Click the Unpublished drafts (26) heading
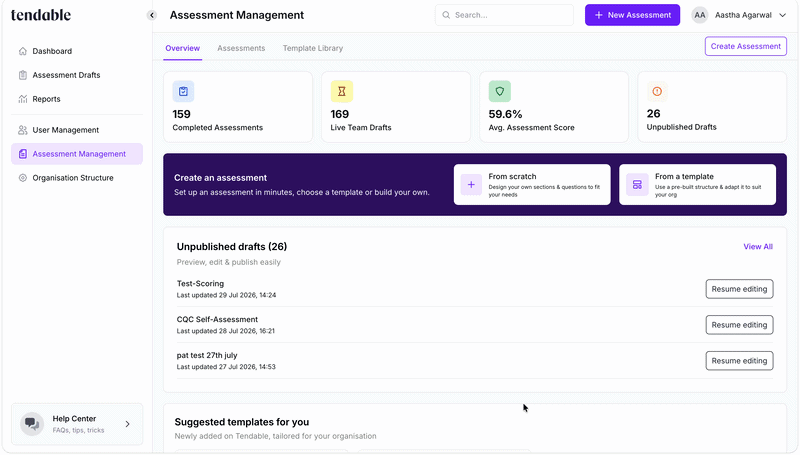Viewport: 800px width, 455px height. tap(232, 247)
